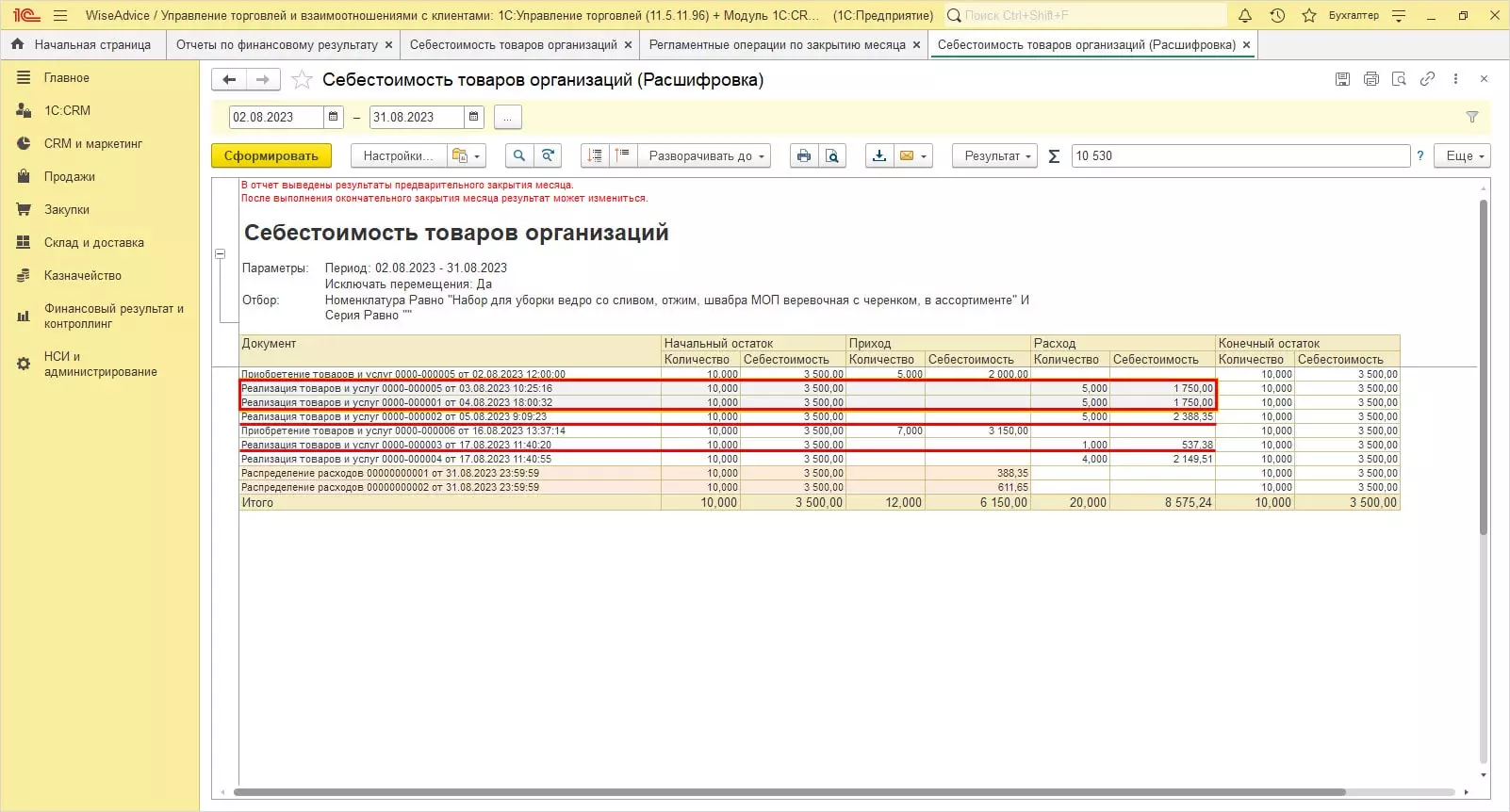This screenshot has height=812, width=1510.
Task: Expand the 'Разворачивать до' dropdown
Action: (x=704, y=156)
